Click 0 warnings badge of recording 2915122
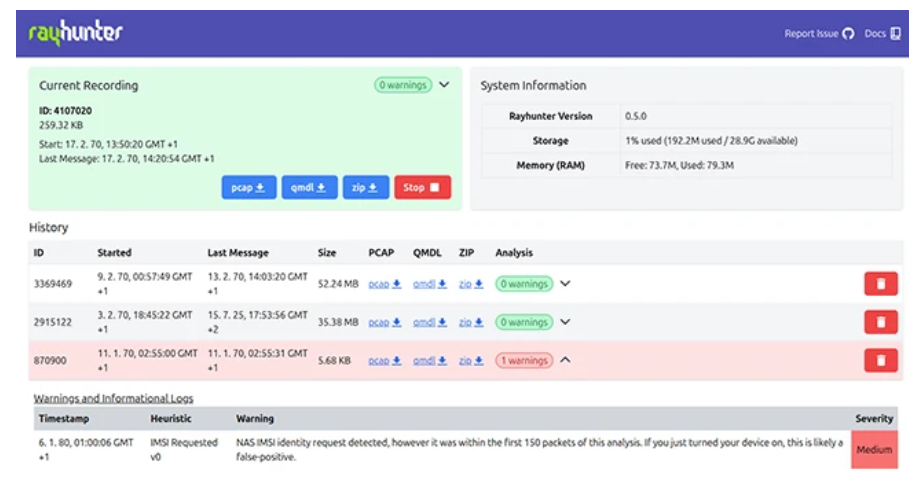This screenshot has width=912, height=487. (x=524, y=322)
